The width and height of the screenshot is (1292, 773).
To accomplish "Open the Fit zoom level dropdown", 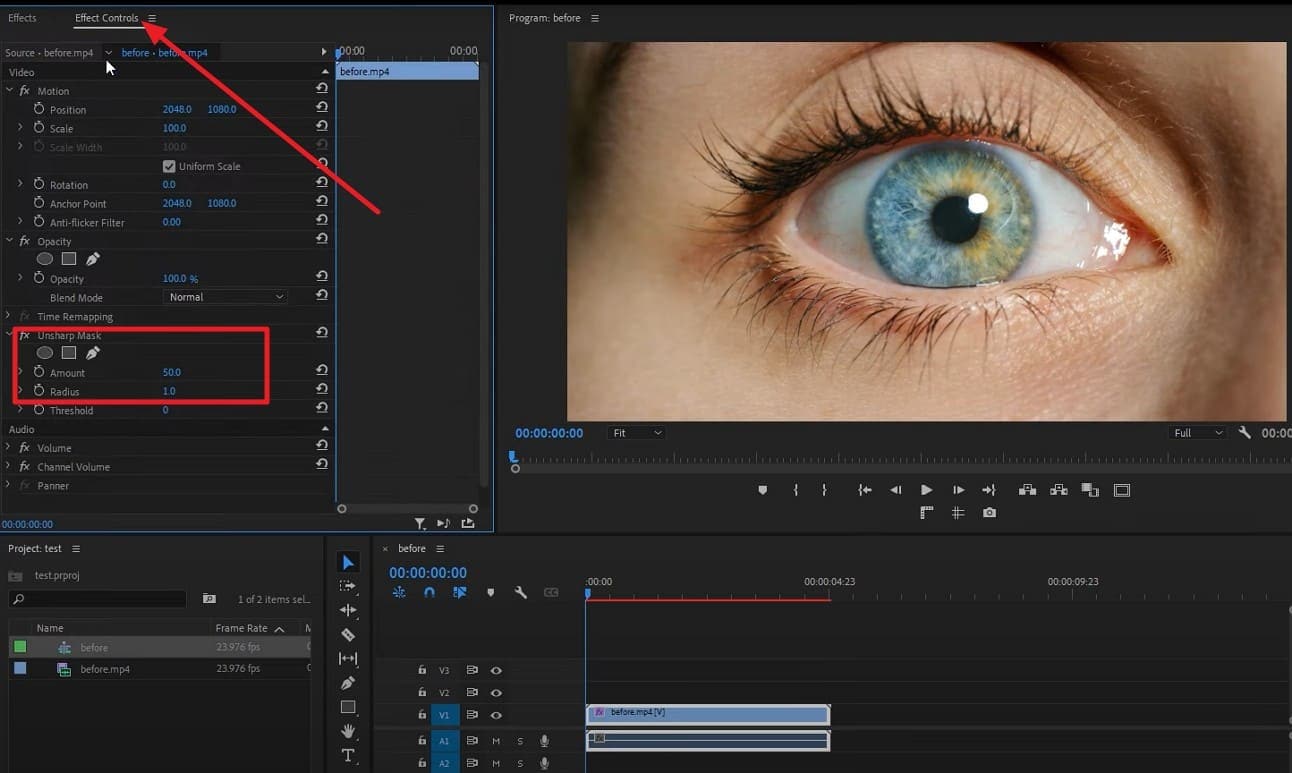I will point(636,432).
